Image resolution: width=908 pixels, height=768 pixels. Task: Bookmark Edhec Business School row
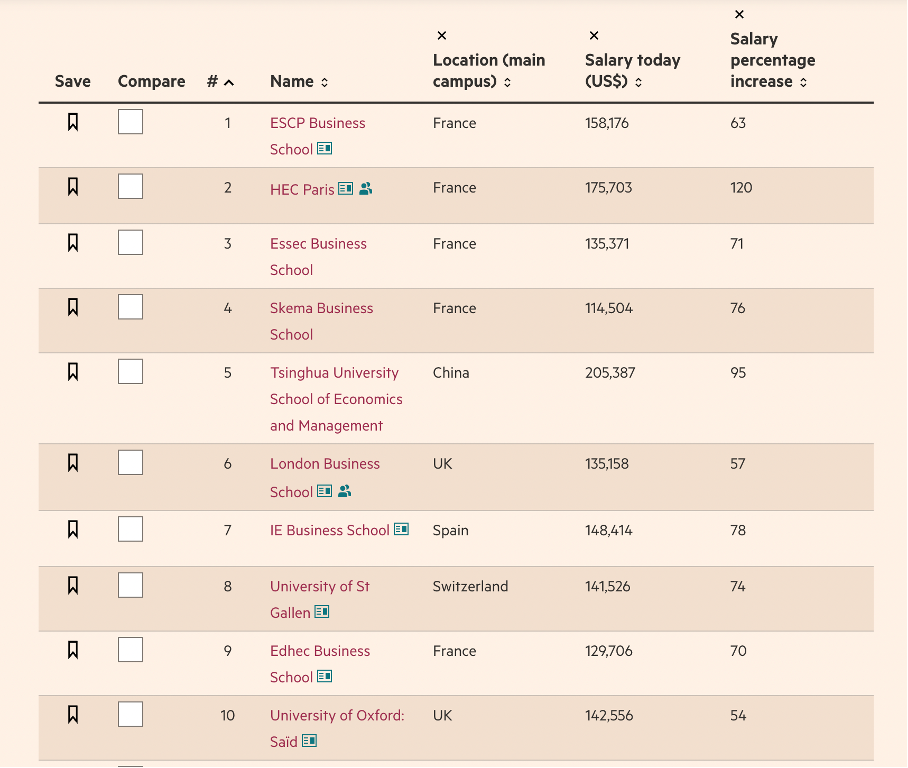point(73,650)
